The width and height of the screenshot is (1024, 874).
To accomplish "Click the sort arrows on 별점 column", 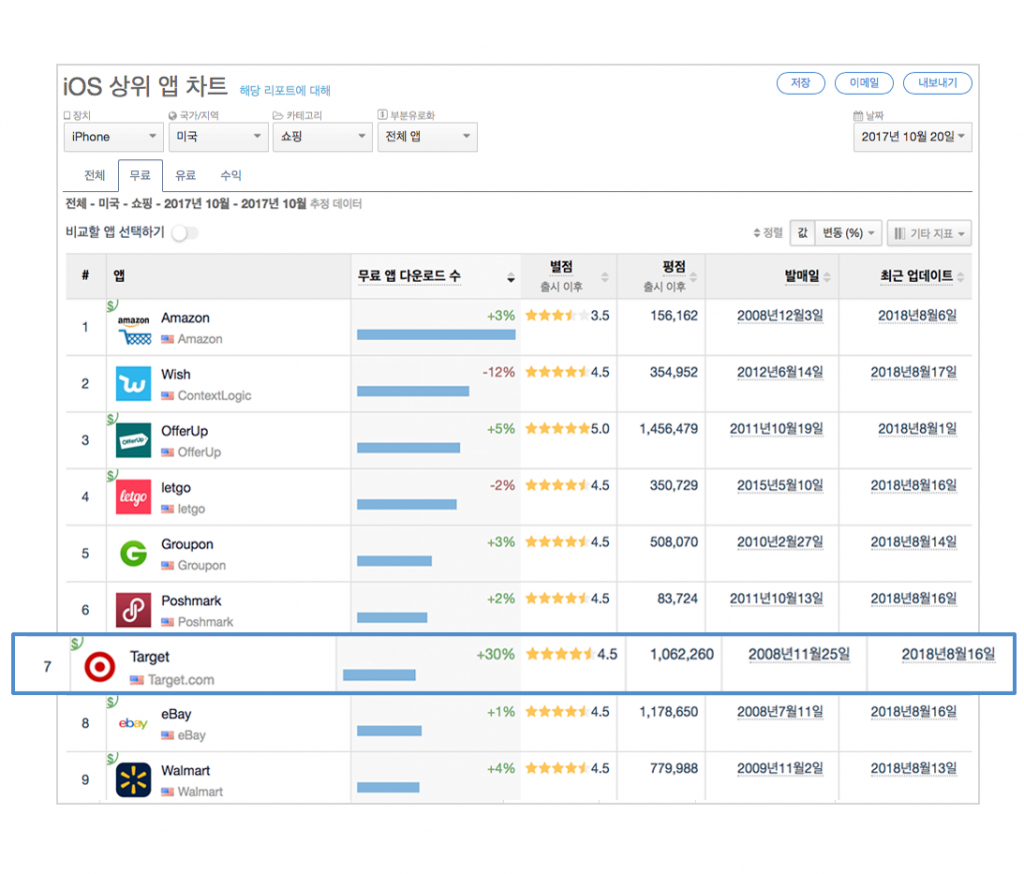I will click(x=605, y=277).
